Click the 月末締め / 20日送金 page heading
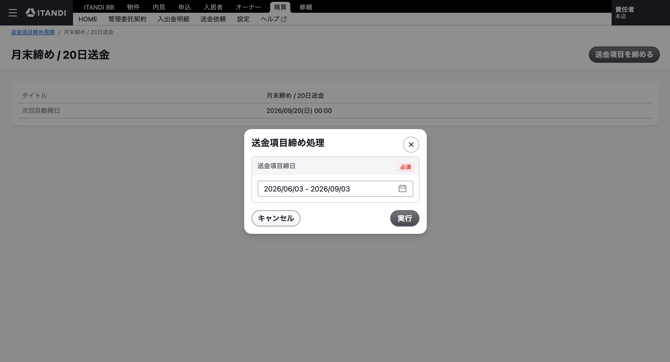 point(60,55)
